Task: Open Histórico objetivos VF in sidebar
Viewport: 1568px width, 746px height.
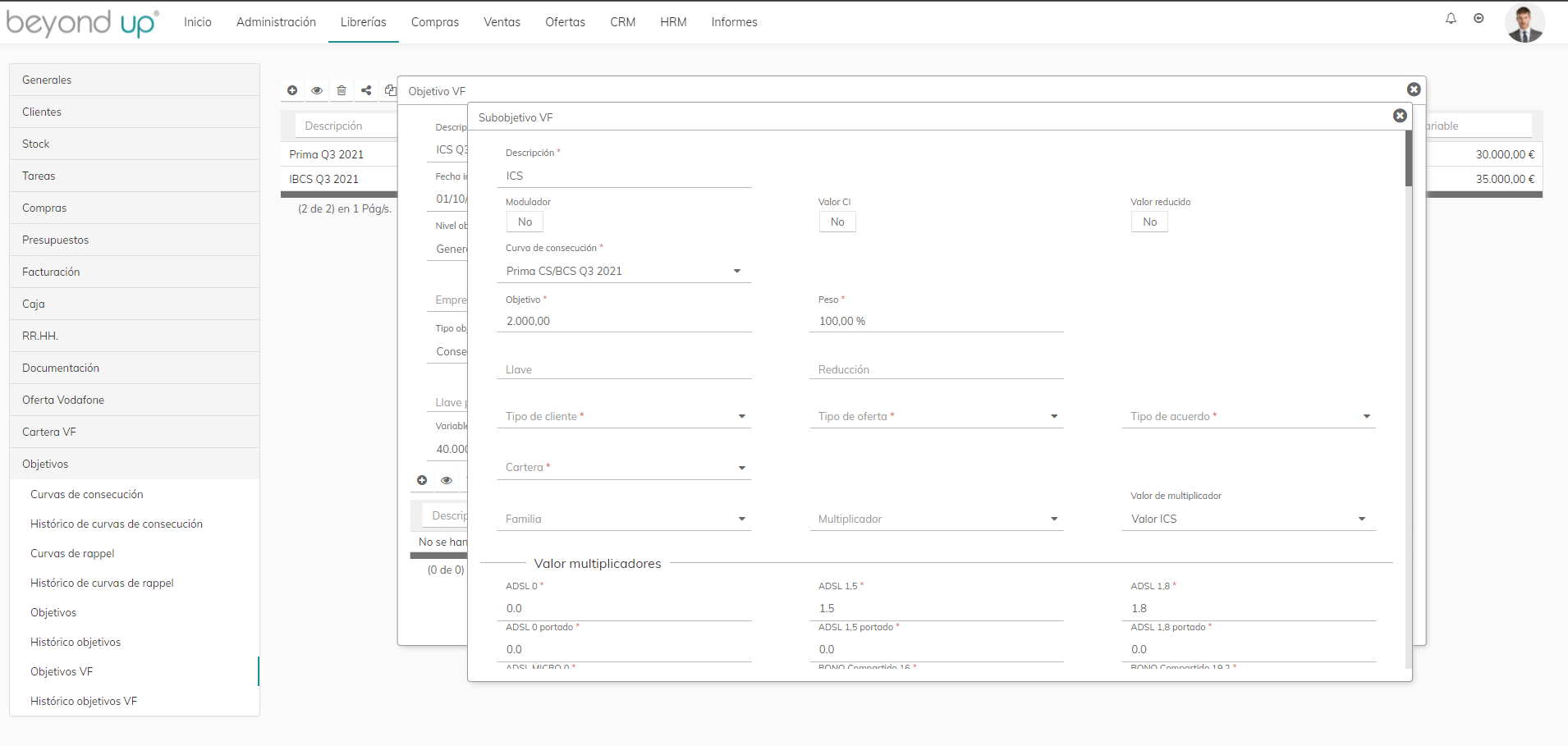Action: pos(84,701)
